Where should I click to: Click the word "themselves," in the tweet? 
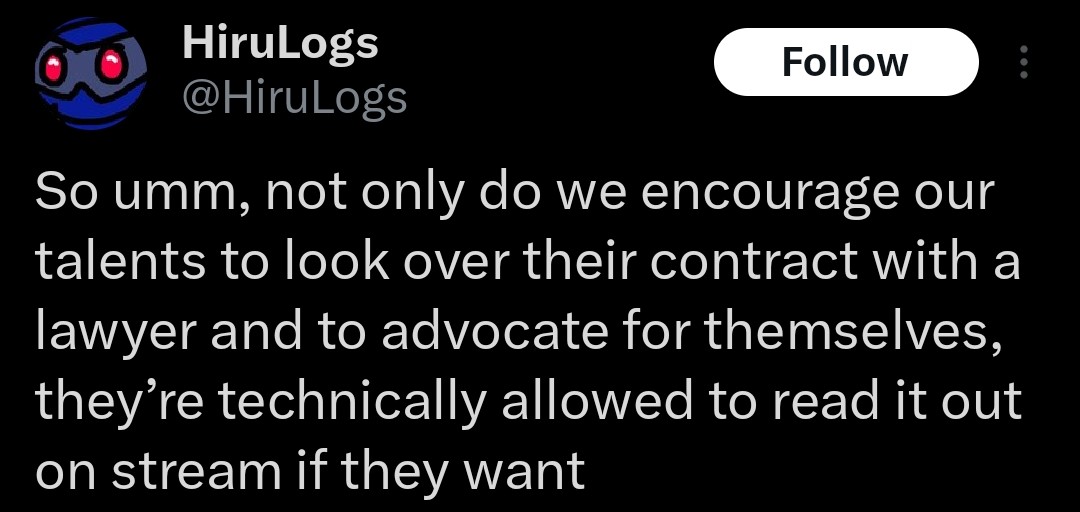coord(851,334)
